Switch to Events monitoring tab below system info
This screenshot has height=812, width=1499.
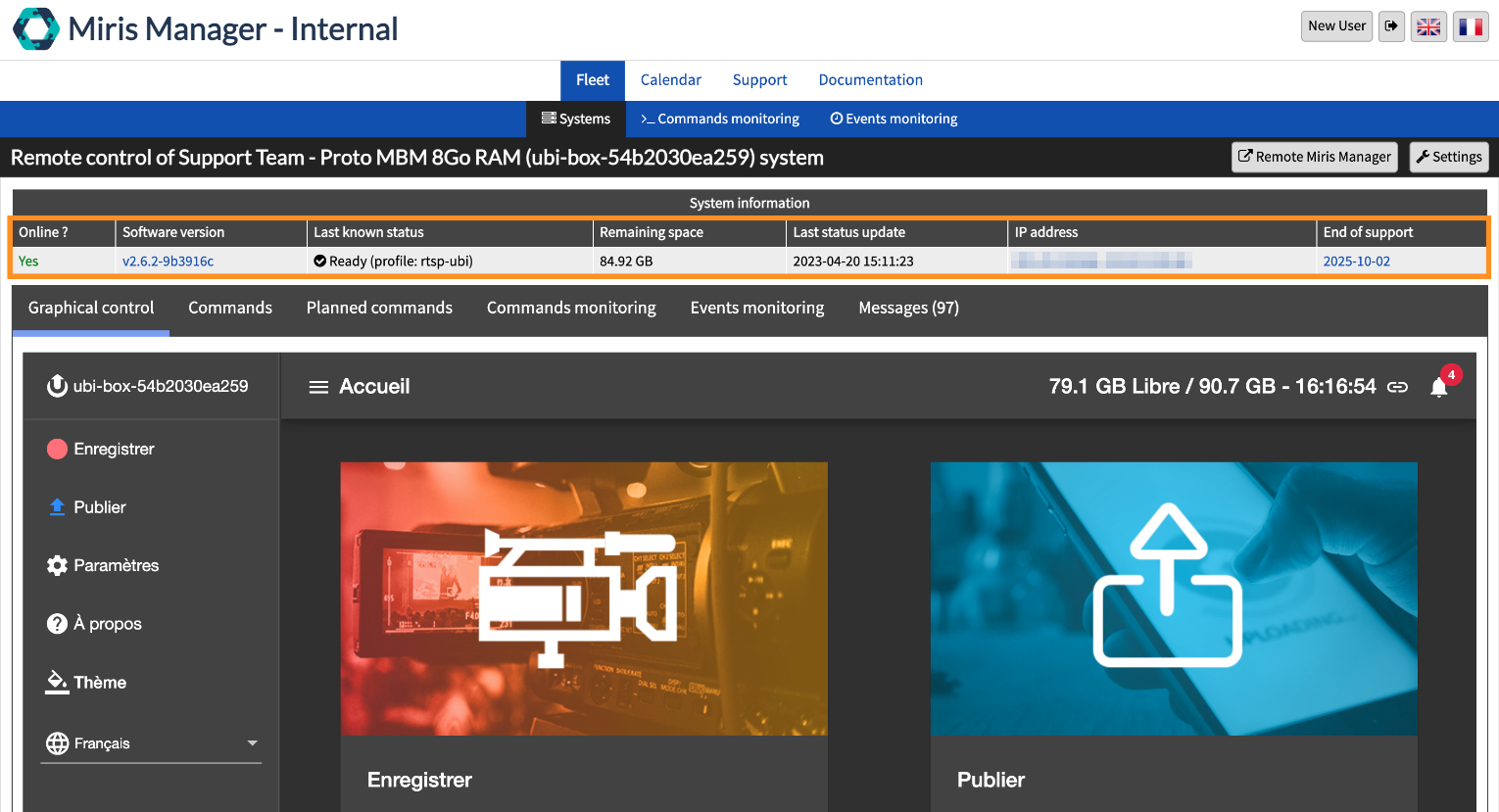(x=757, y=308)
